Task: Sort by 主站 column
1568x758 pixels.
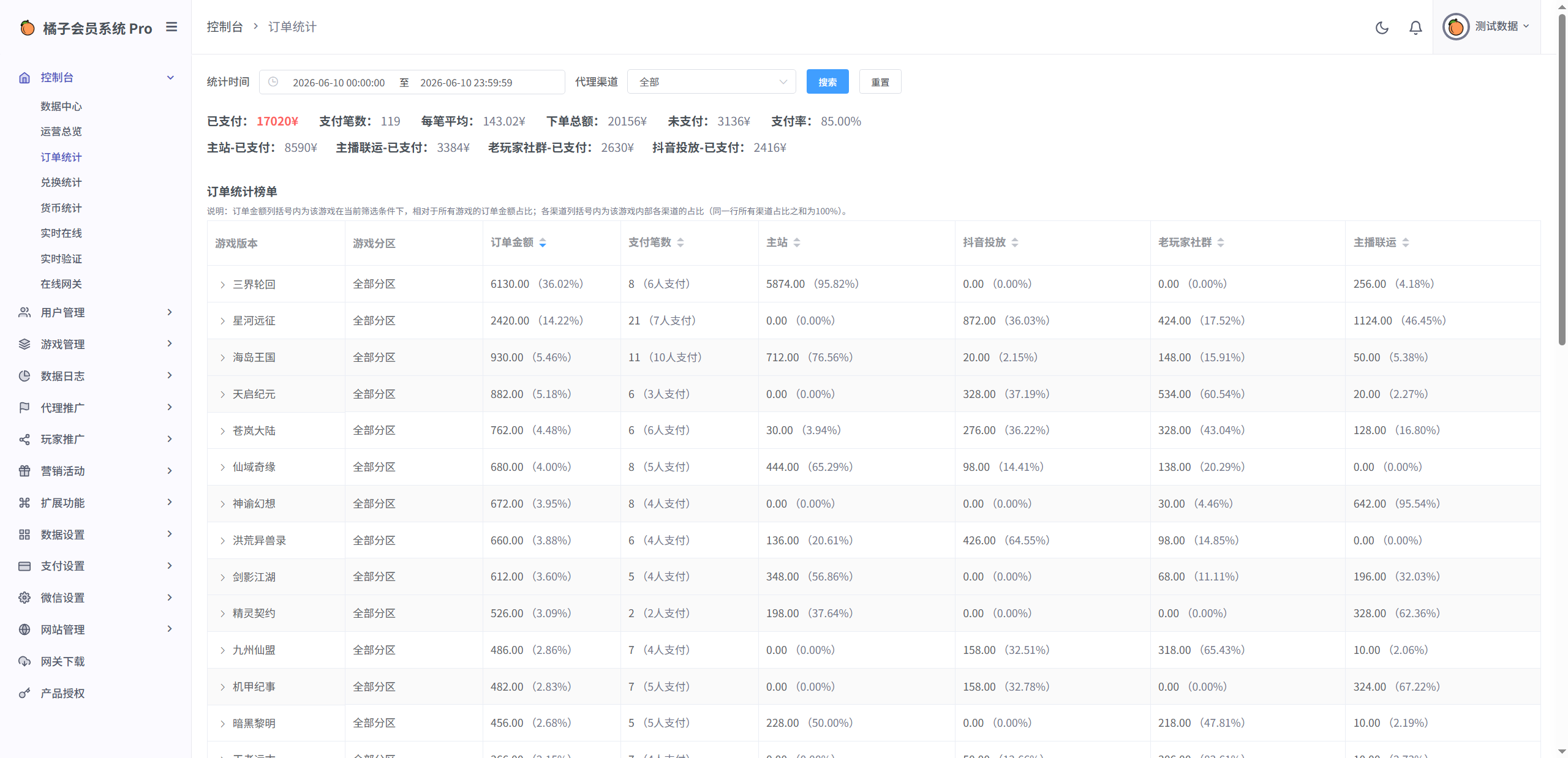Action: click(x=797, y=242)
